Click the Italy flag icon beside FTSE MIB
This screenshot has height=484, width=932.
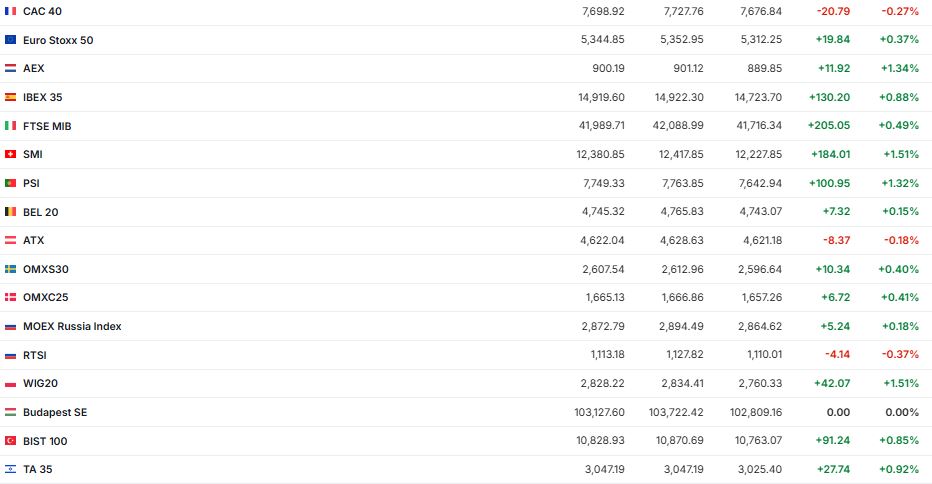click(x=10, y=126)
